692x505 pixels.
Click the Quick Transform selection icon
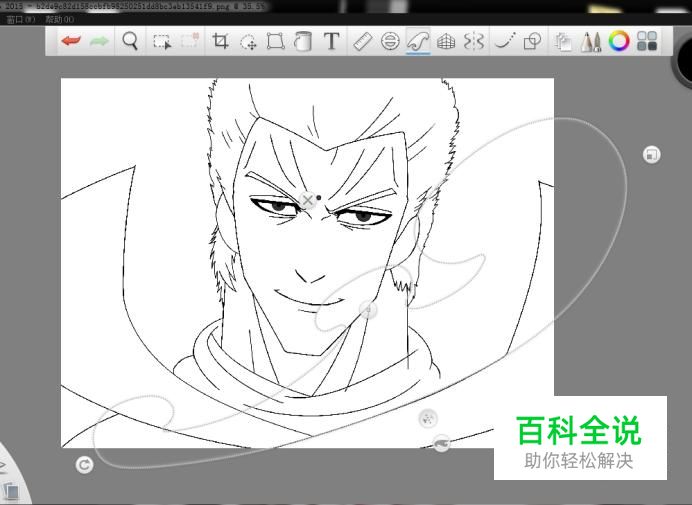click(190, 41)
